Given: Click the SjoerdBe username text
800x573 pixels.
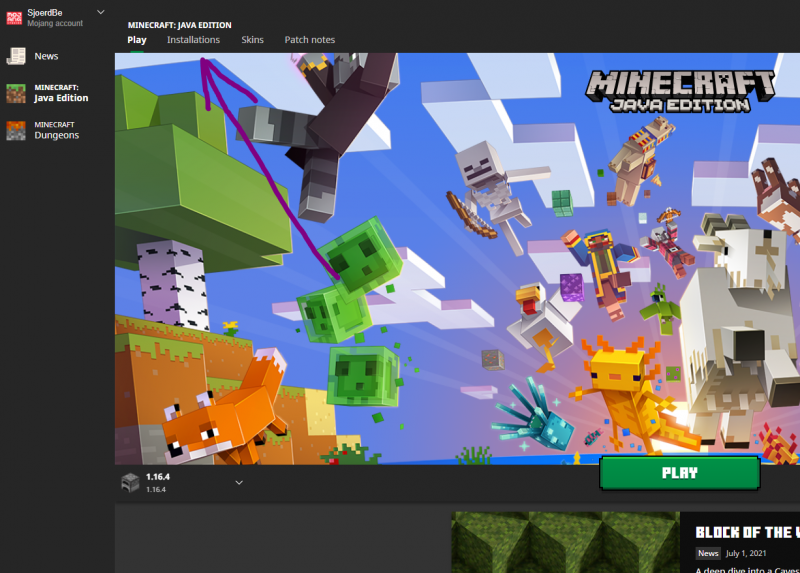Looking at the screenshot, I should point(45,12).
